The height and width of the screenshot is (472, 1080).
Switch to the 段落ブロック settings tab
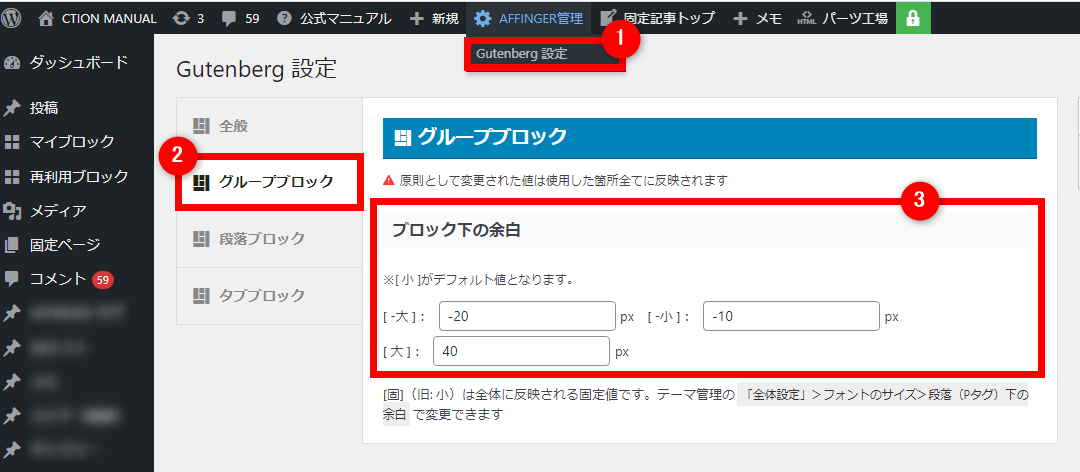269,239
